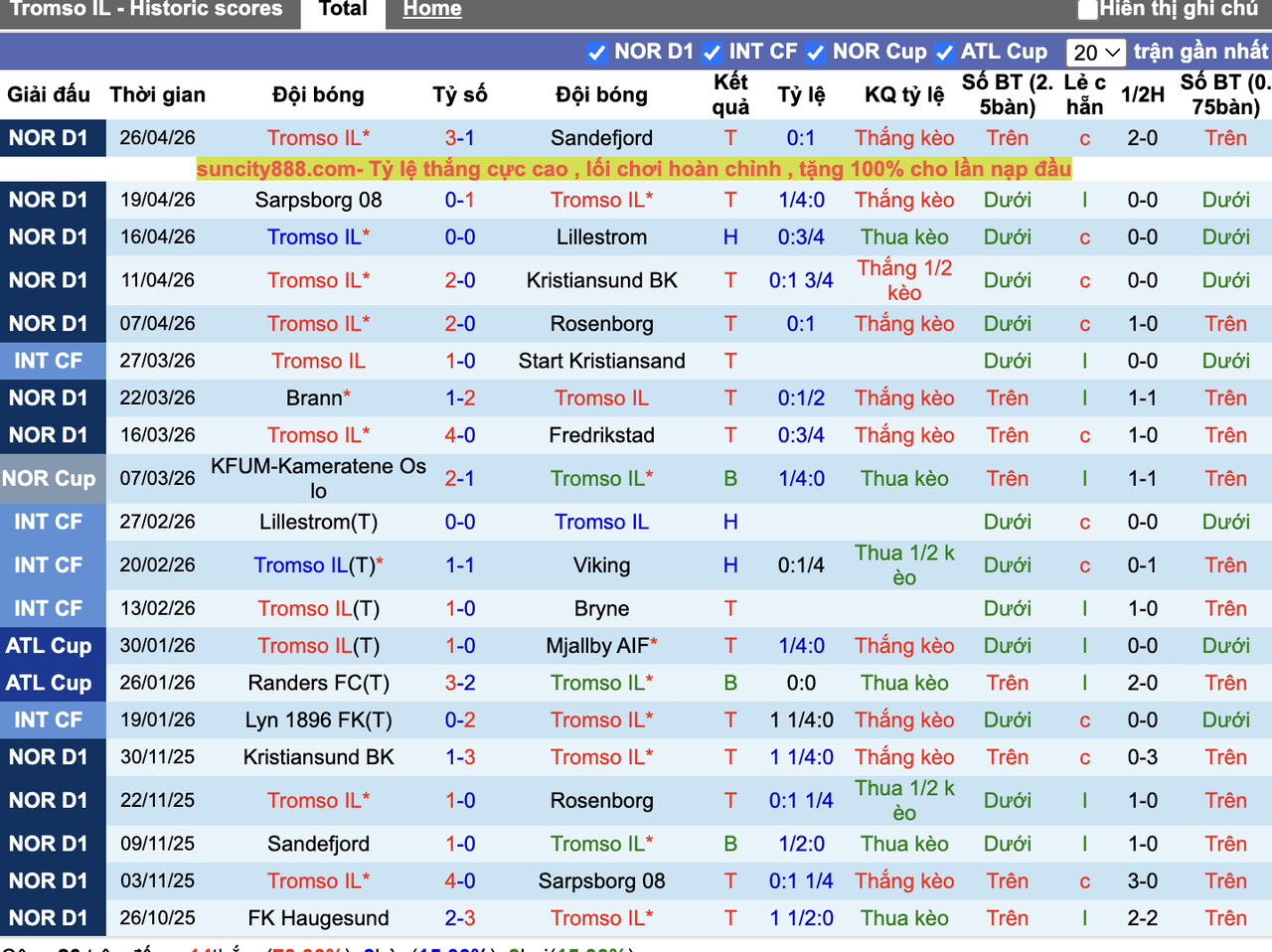Click the KQ tỷ lệ column header

click(x=904, y=94)
